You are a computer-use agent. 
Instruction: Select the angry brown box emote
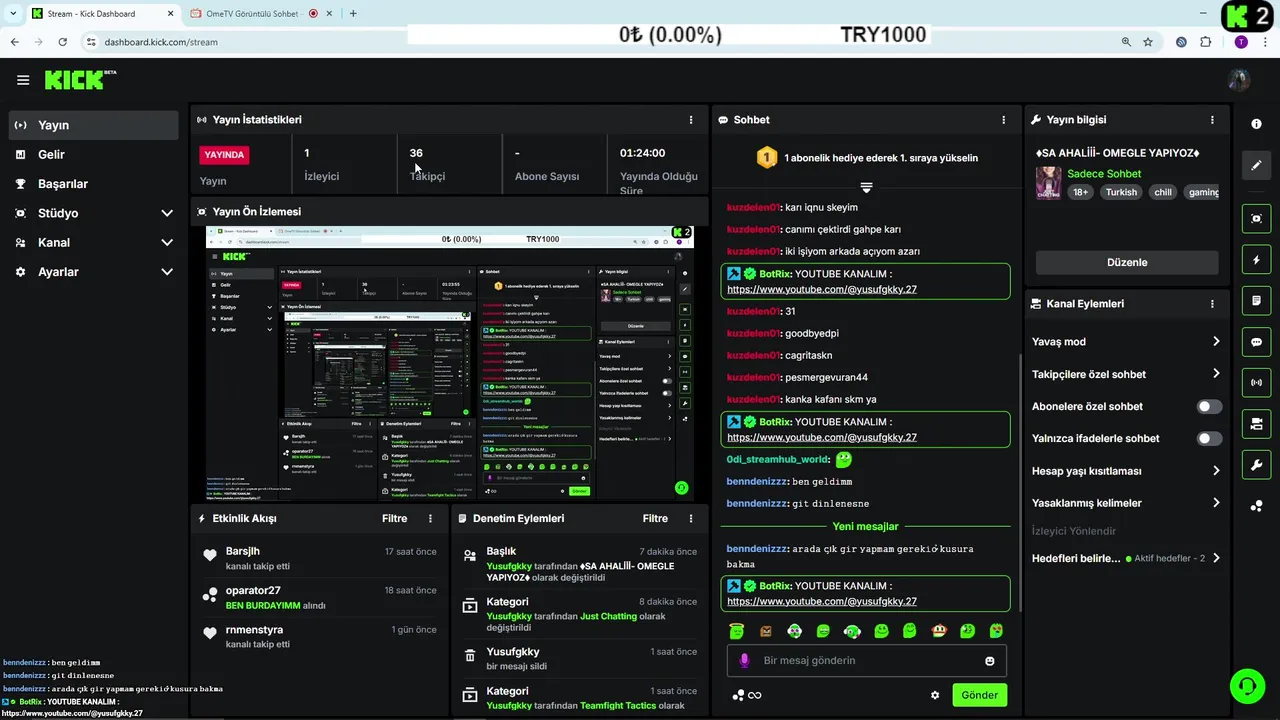(x=765, y=631)
